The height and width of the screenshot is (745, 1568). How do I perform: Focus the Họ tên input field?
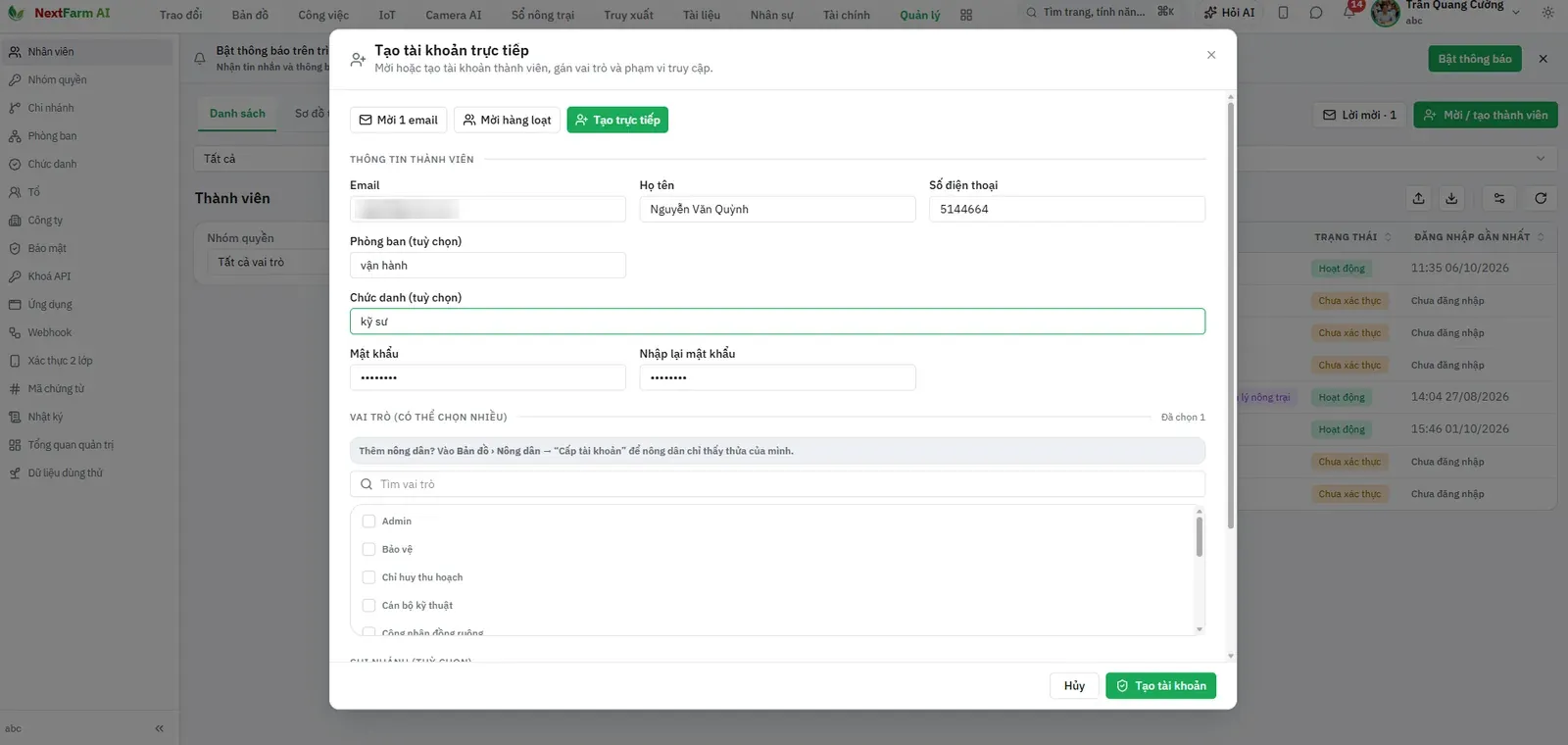pos(777,210)
